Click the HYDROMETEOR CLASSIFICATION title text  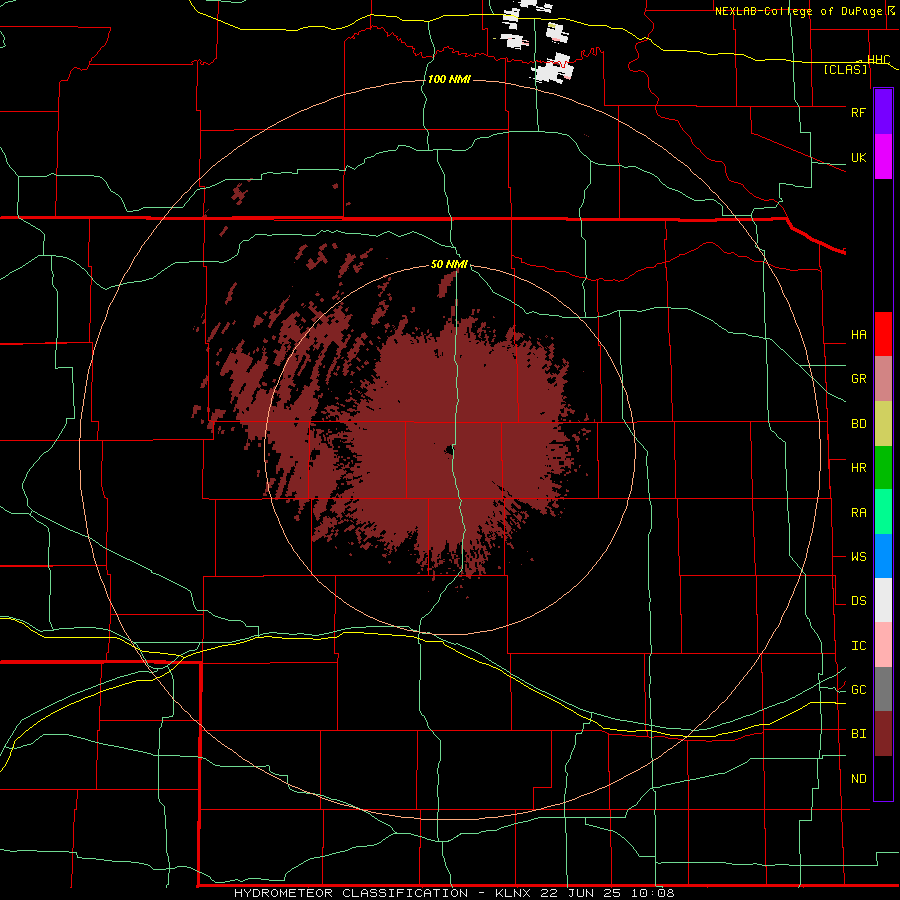(x=351, y=893)
